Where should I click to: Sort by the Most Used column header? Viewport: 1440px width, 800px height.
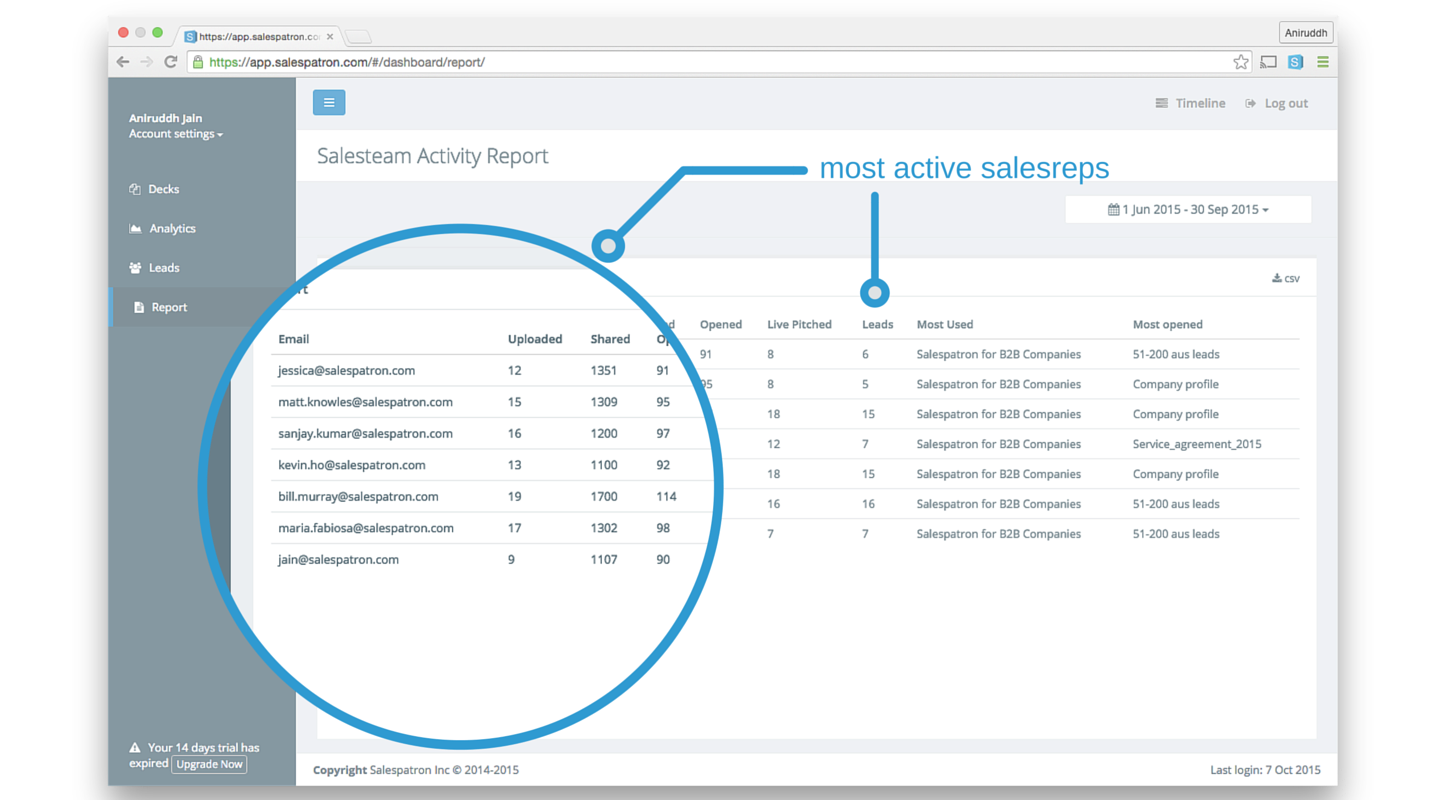click(x=945, y=324)
